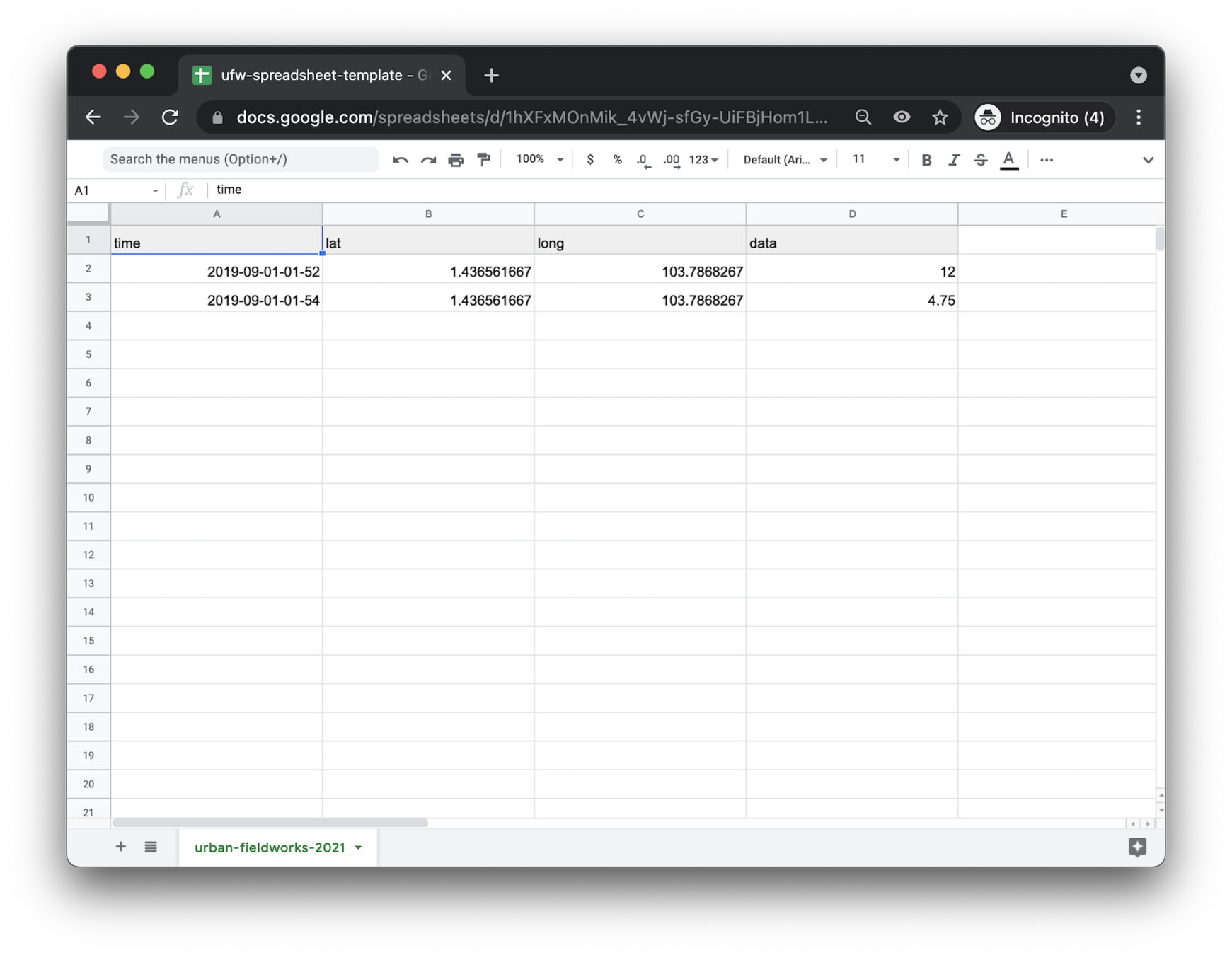Screen dimensions: 1232x955
Task: Open urban-fieldworks-2021 sheet tab menu arrow
Action: (x=359, y=847)
